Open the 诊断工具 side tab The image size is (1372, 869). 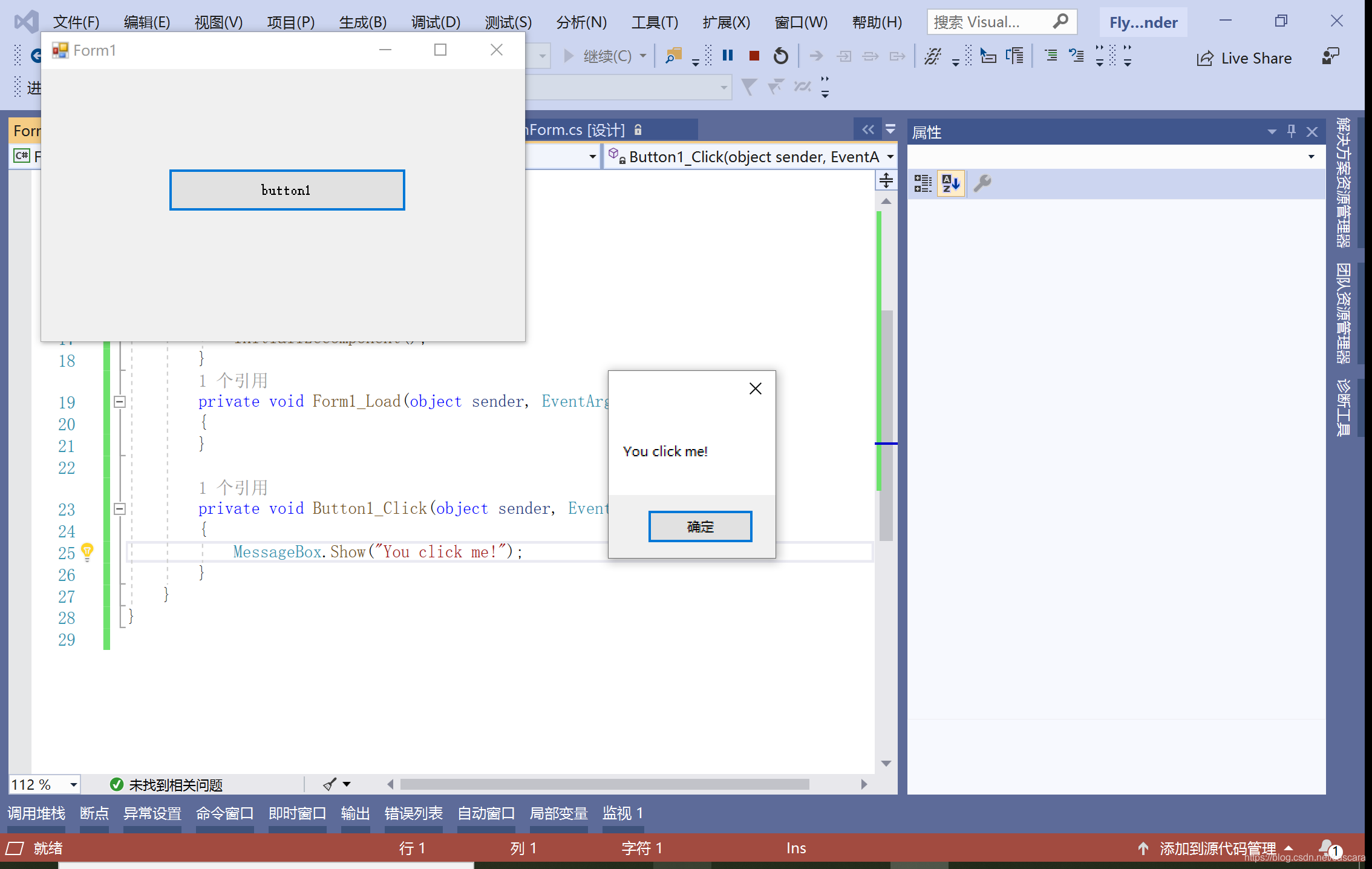[1344, 407]
